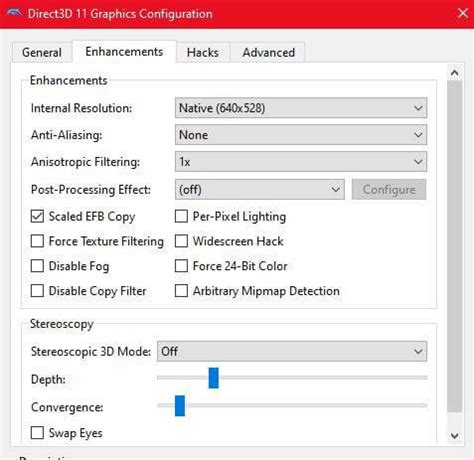The width and height of the screenshot is (474, 460).
Task: Click the window title text
Action: click(120, 14)
